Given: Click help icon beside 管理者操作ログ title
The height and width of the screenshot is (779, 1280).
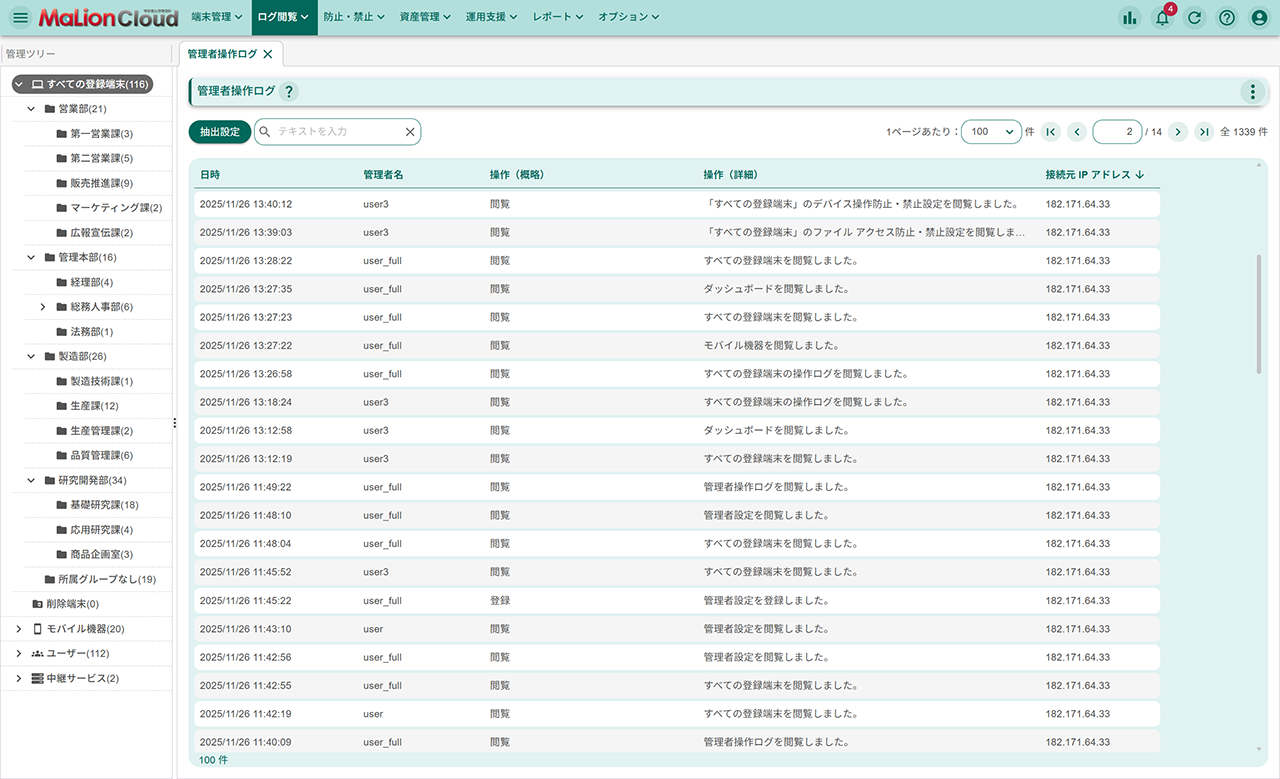Looking at the screenshot, I should point(289,92).
